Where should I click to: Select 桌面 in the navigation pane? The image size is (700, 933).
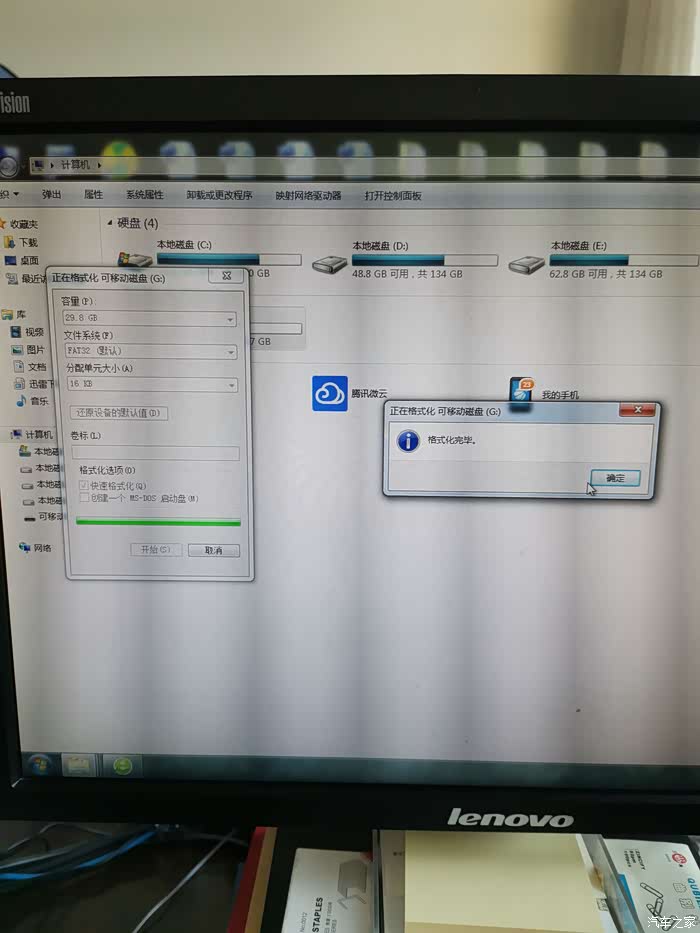(x=30, y=260)
